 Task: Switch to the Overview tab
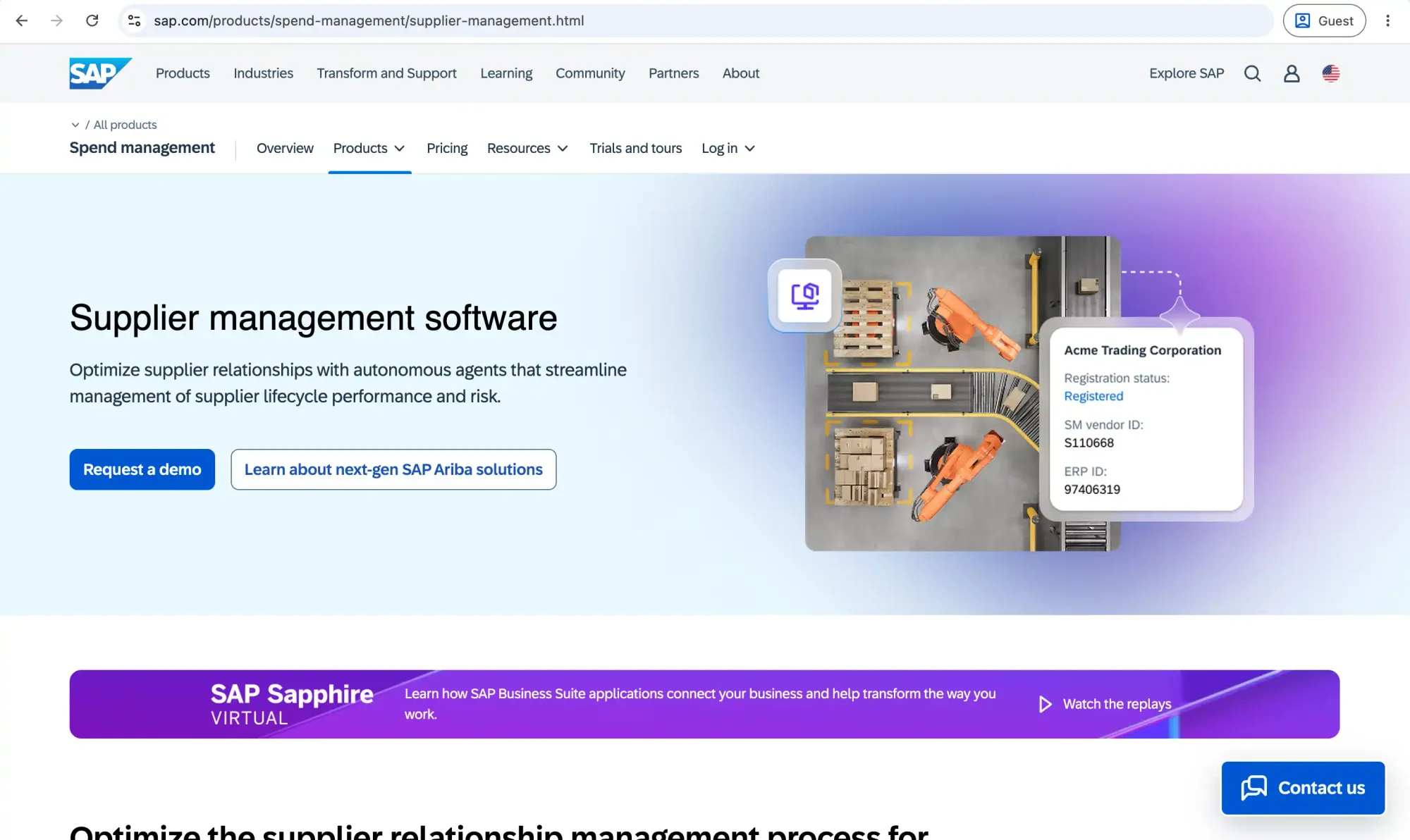click(x=285, y=148)
